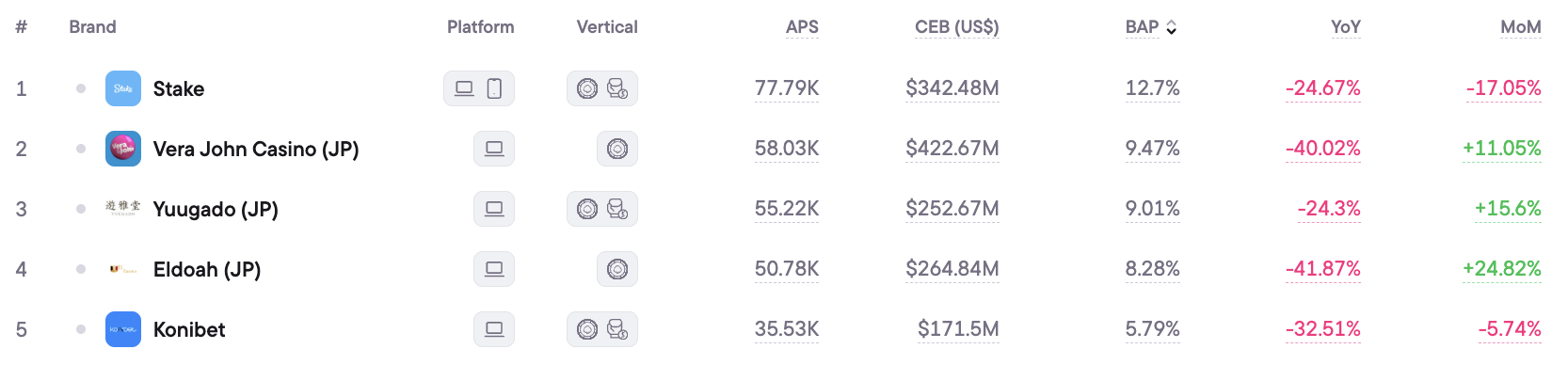The height and width of the screenshot is (365, 1568).
Task: Click Konibet's sports betting vertical icon
Action: (x=617, y=329)
